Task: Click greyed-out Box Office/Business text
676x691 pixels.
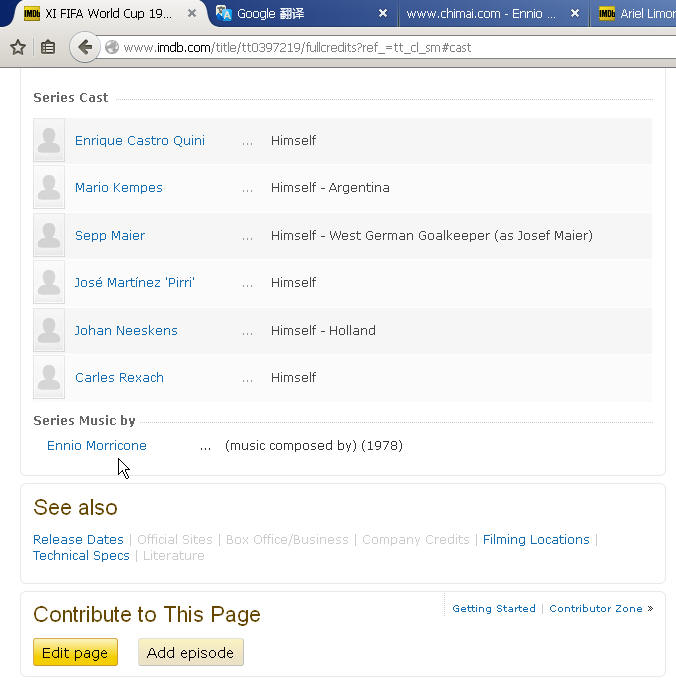Action: pyautogui.click(x=287, y=539)
